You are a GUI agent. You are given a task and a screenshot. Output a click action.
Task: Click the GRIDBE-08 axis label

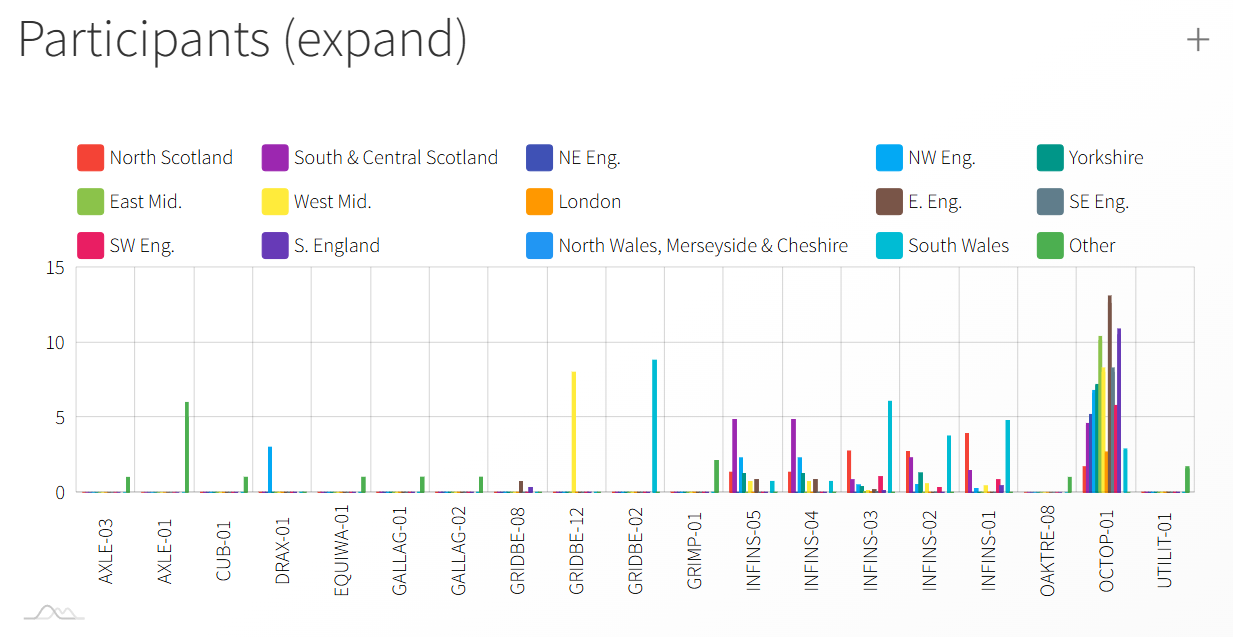point(518,552)
